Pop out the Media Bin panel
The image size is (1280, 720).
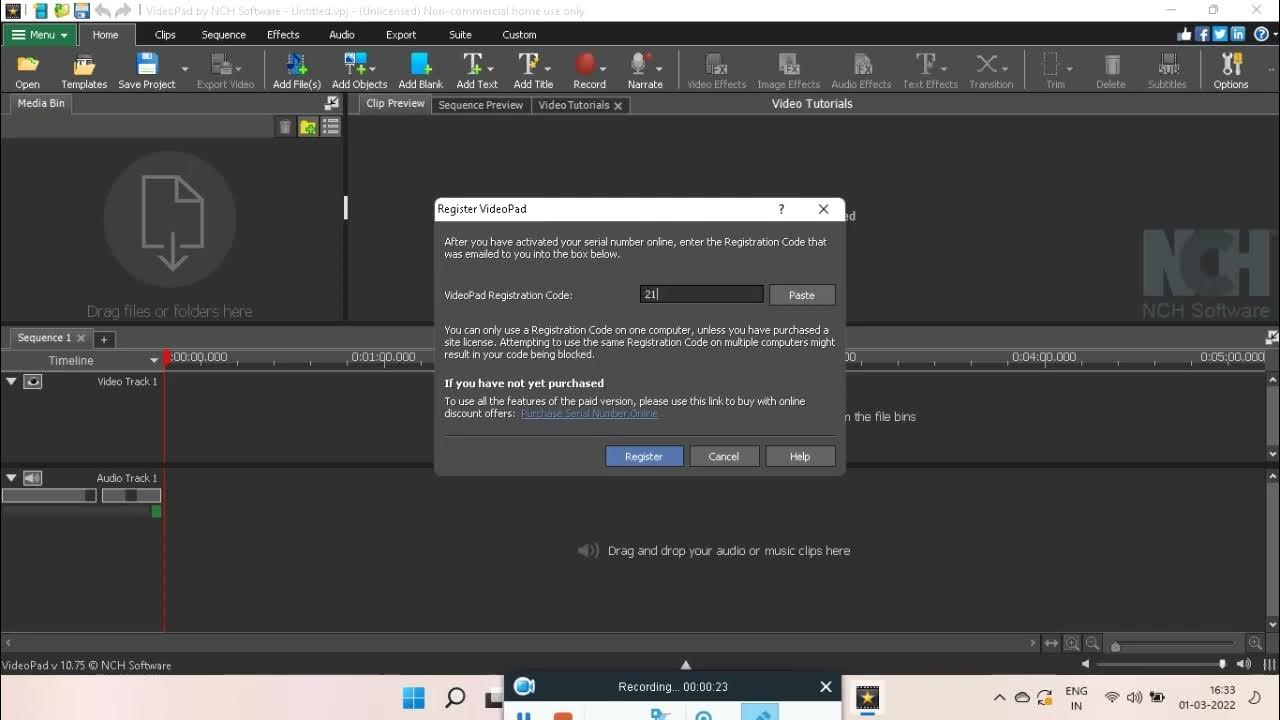[332, 103]
